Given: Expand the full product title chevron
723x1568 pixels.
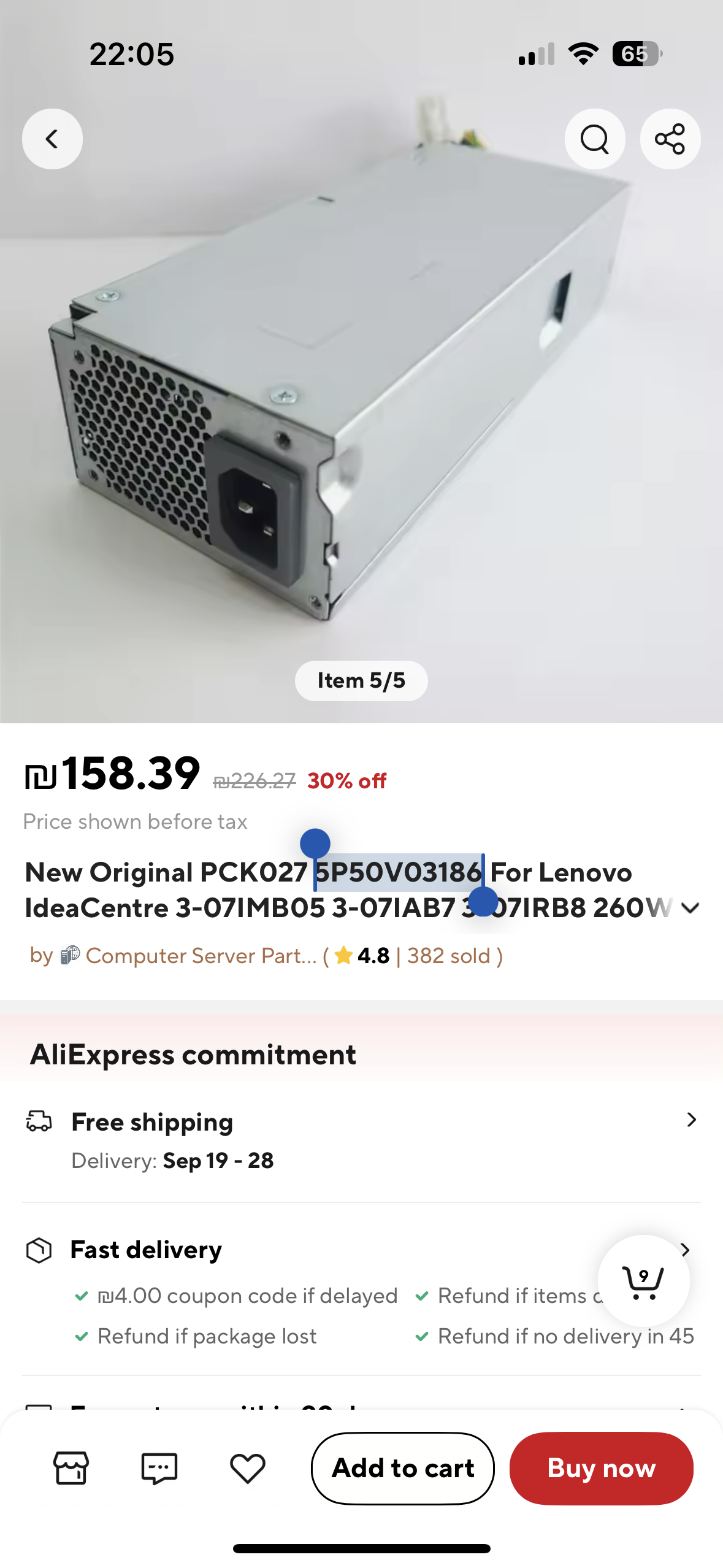Looking at the screenshot, I should [690, 908].
